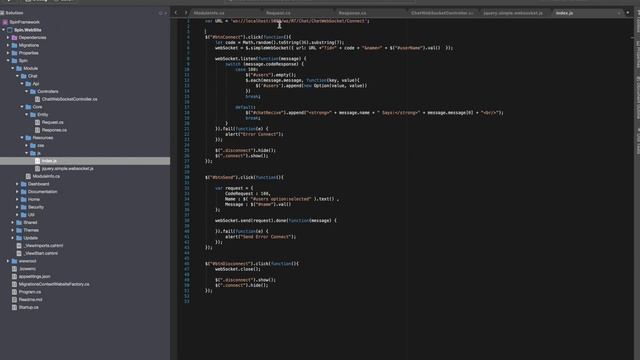
Task: Expand the Properties folder arrow
Action: coord(8,53)
